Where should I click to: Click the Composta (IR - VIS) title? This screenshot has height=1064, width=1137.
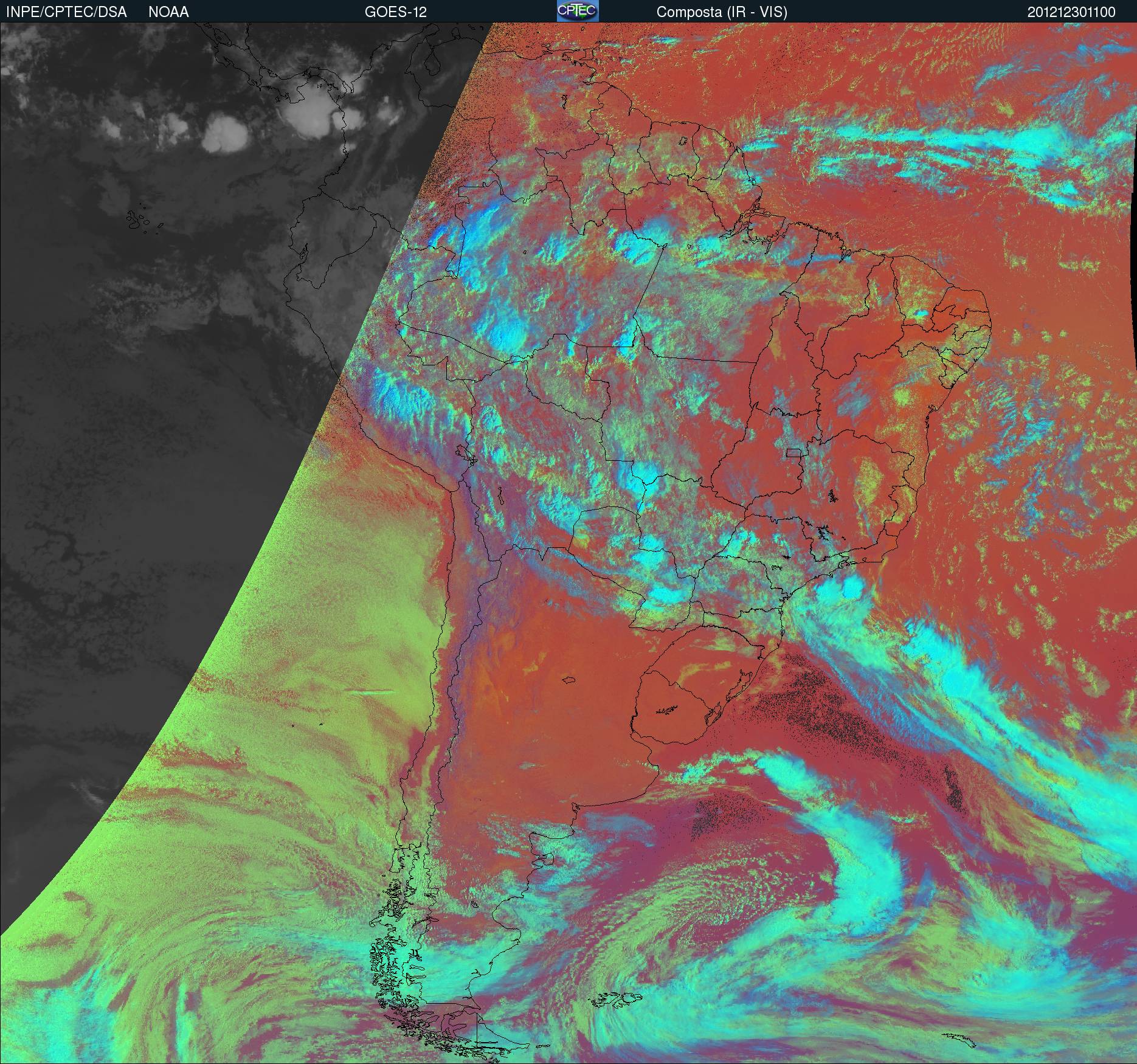click(x=722, y=12)
